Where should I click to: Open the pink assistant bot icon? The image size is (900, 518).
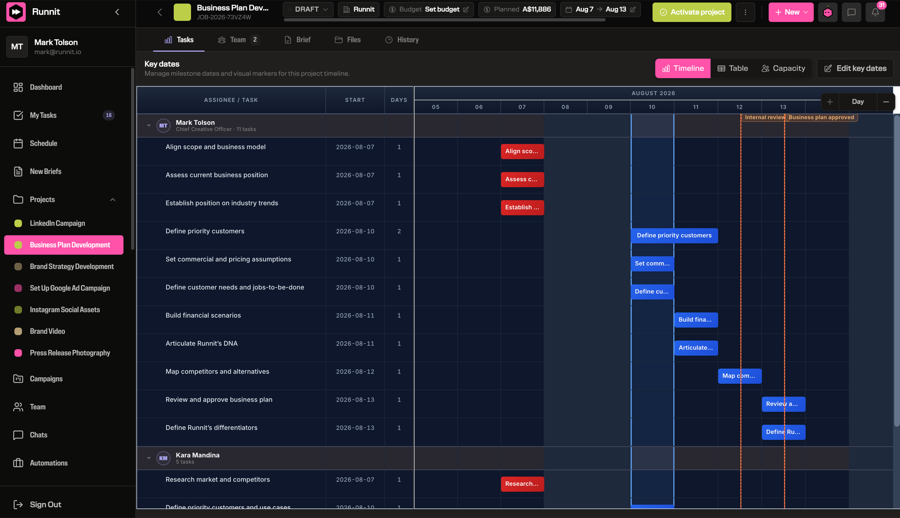click(827, 12)
